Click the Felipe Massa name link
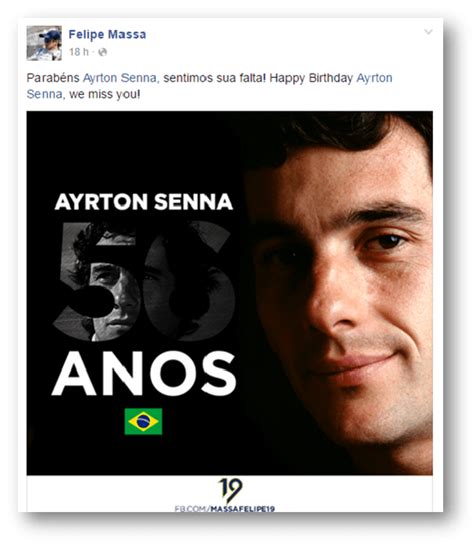 click(x=107, y=34)
